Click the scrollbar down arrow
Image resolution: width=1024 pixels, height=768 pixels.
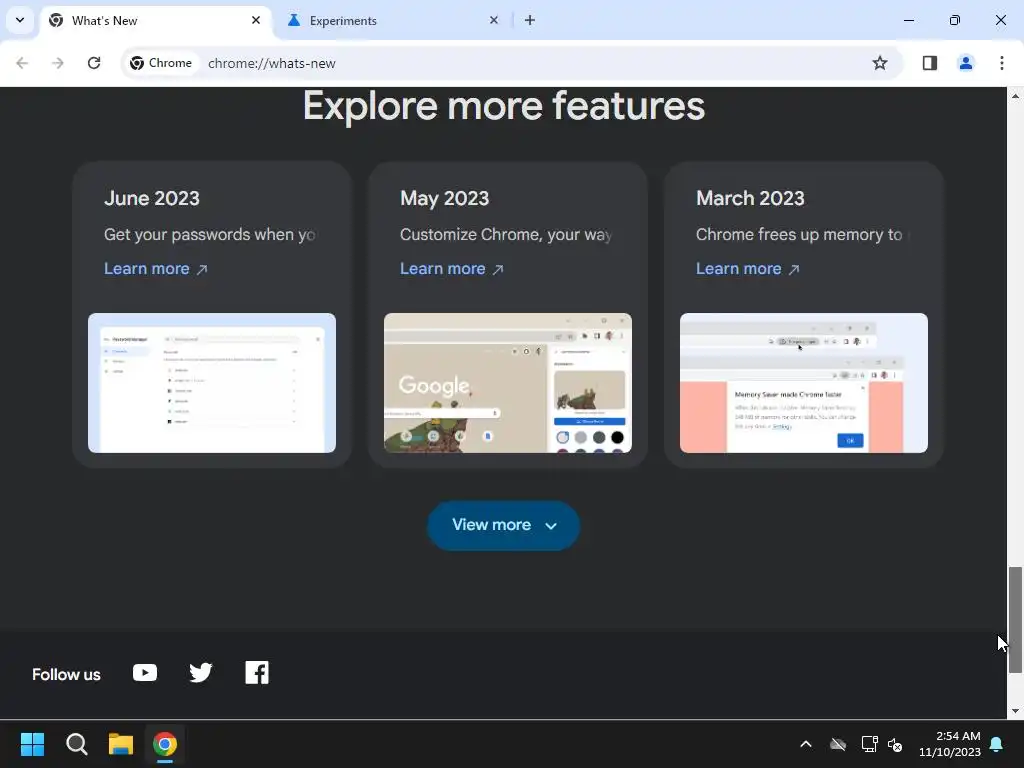point(1015,711)
